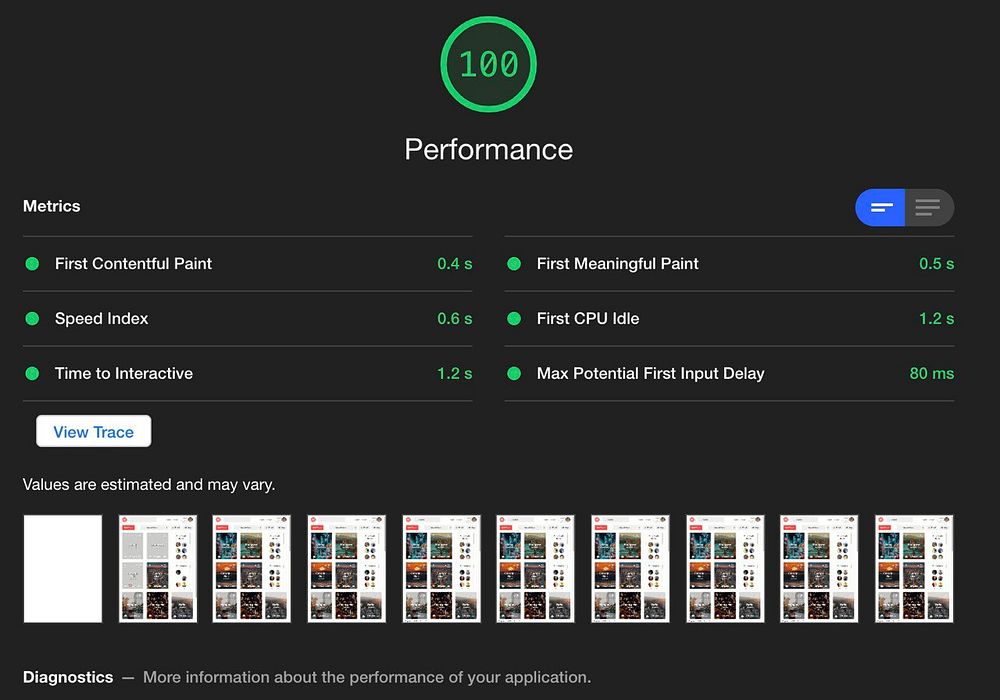Click the Diagnostics section heading

click(x=68, y=677)
